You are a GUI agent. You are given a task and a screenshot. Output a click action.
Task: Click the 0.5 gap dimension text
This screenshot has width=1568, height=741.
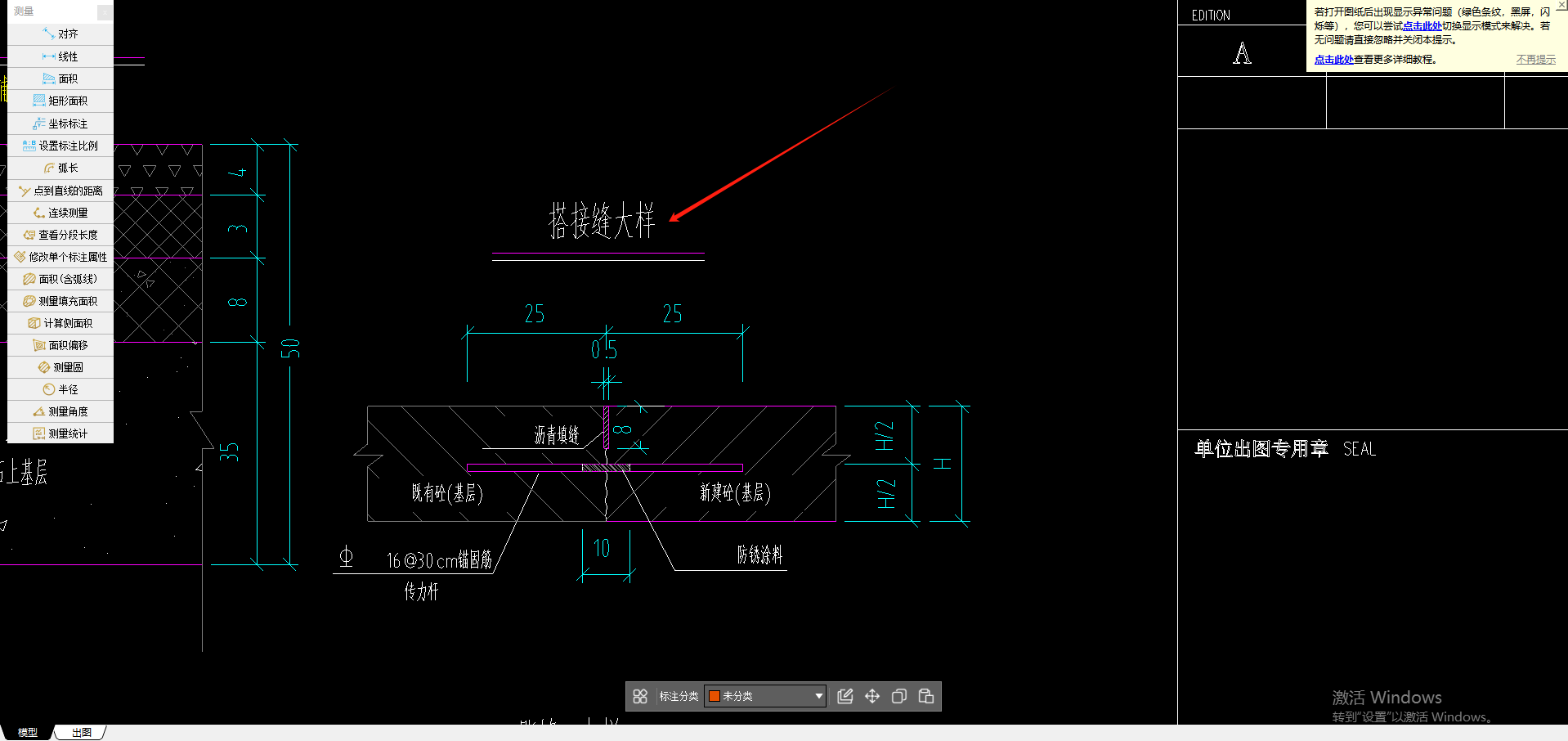click(x=604, y=350)
